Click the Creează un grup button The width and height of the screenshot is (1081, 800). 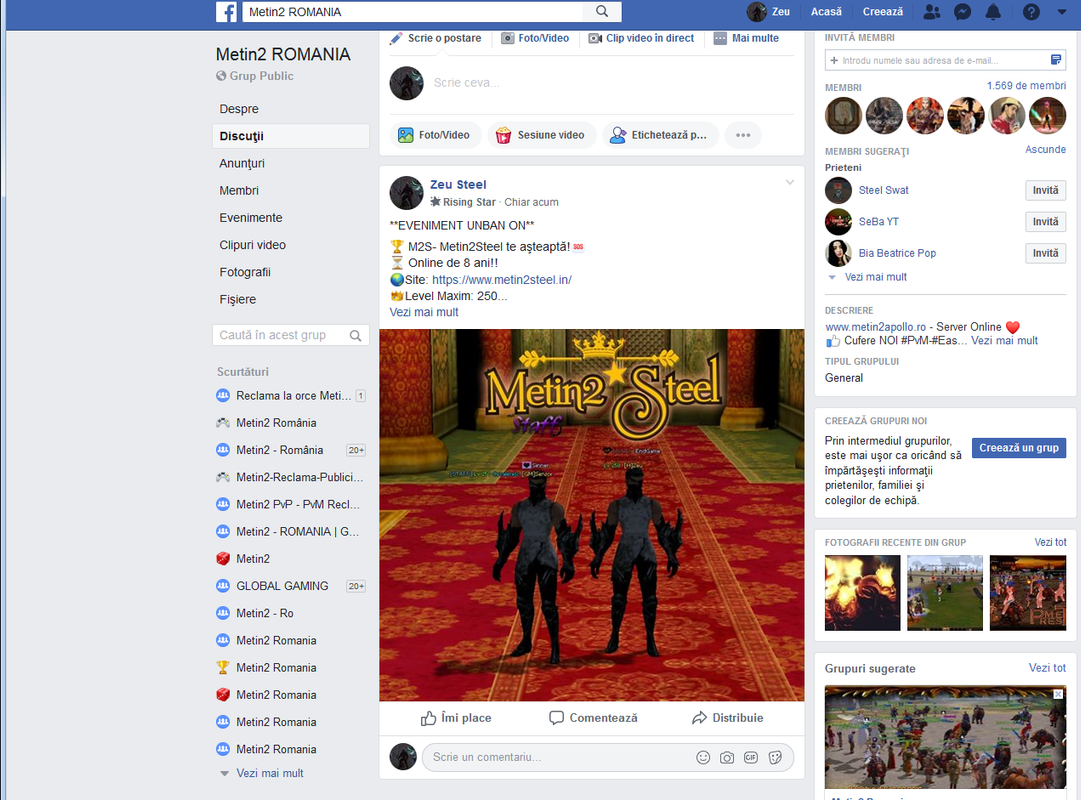click(x=1019, y=448)
